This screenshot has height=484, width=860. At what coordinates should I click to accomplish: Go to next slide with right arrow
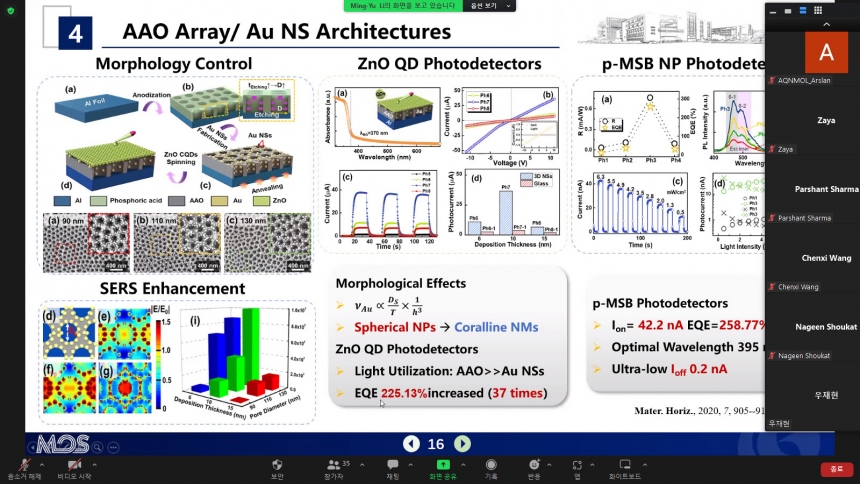(462, 443)
